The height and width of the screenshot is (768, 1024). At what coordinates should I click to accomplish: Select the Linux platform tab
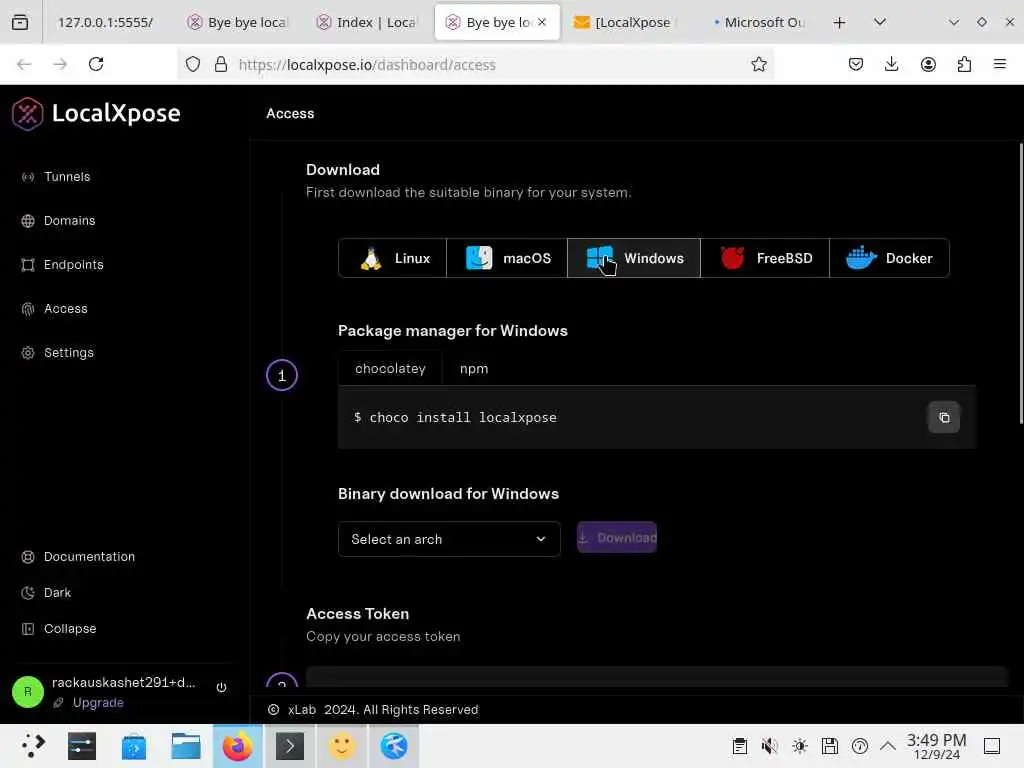393,259
